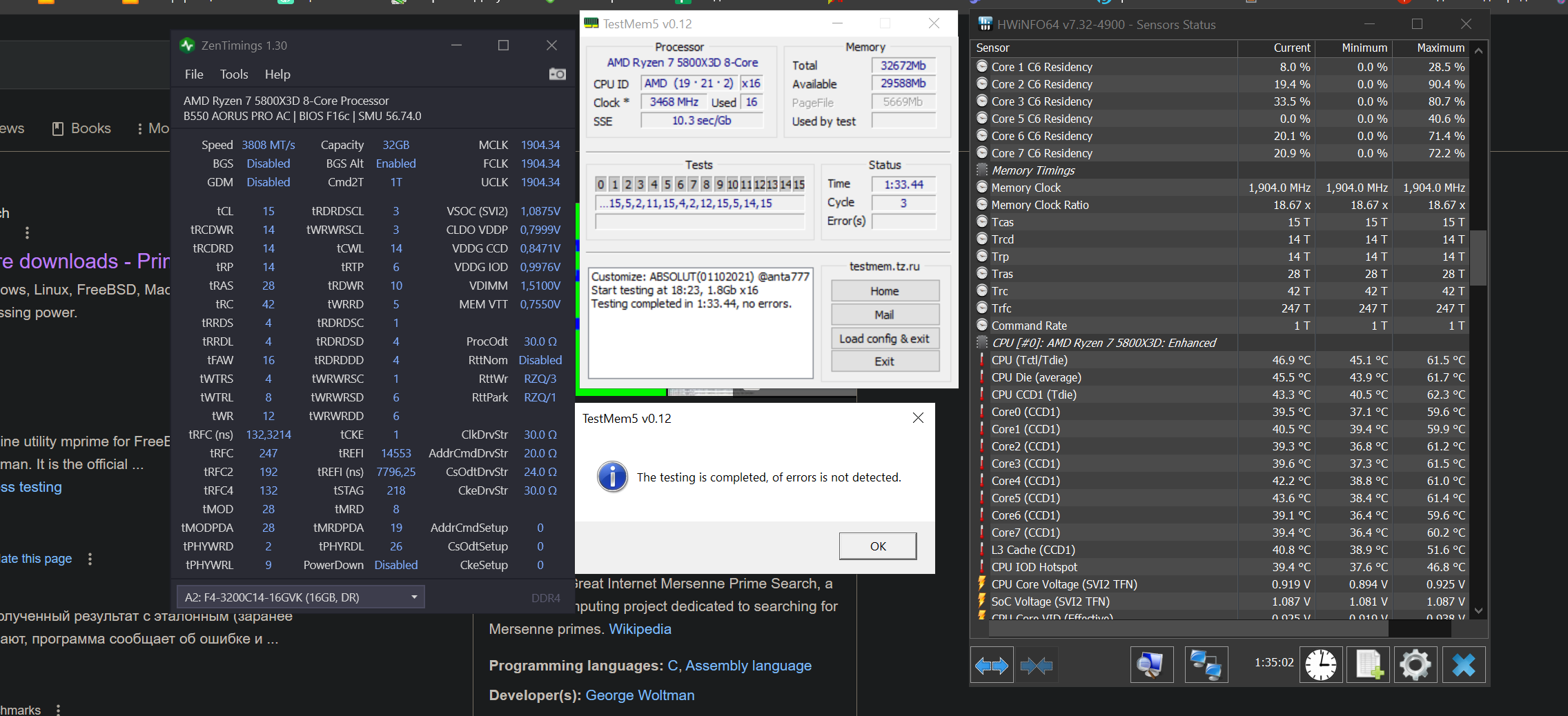
Task: Click the ZenTimings green logo in title bar
Action: click(x=187, y=46)
